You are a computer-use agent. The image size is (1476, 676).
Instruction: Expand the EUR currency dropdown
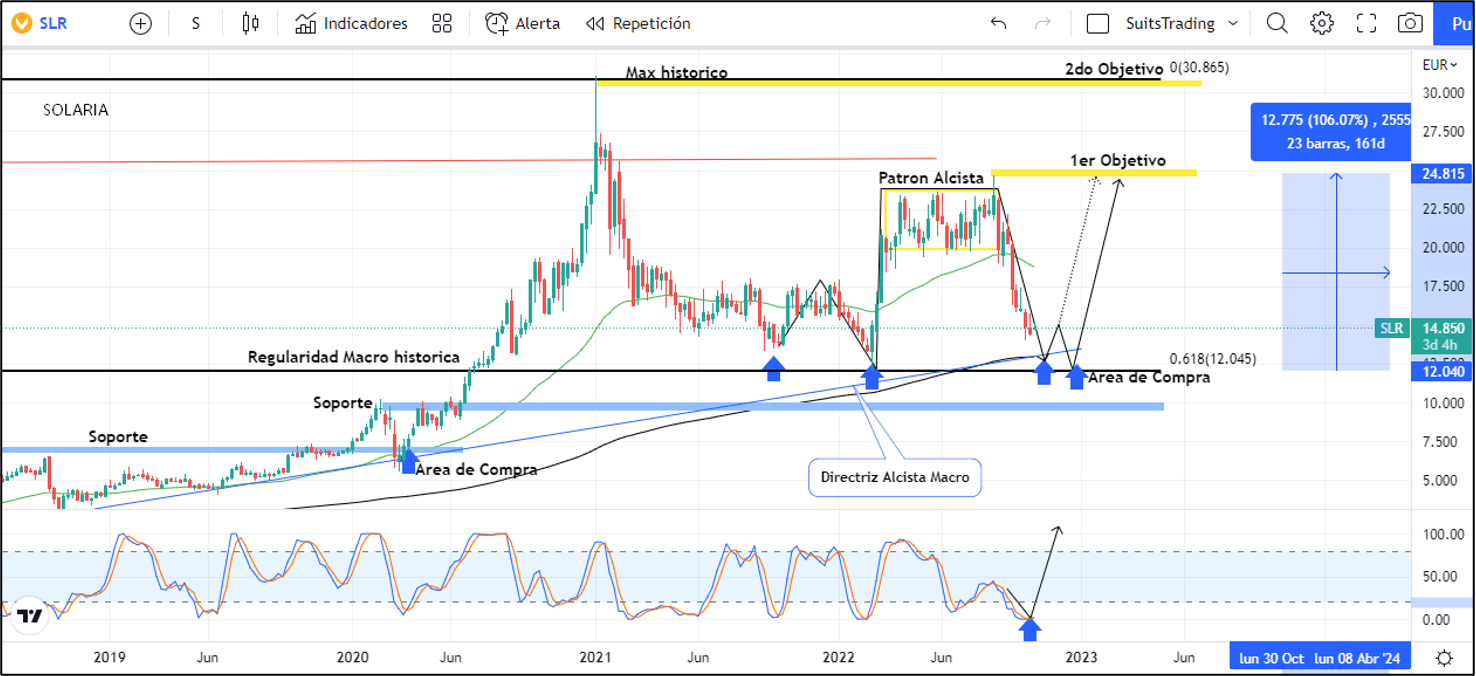pos(1441,65)
